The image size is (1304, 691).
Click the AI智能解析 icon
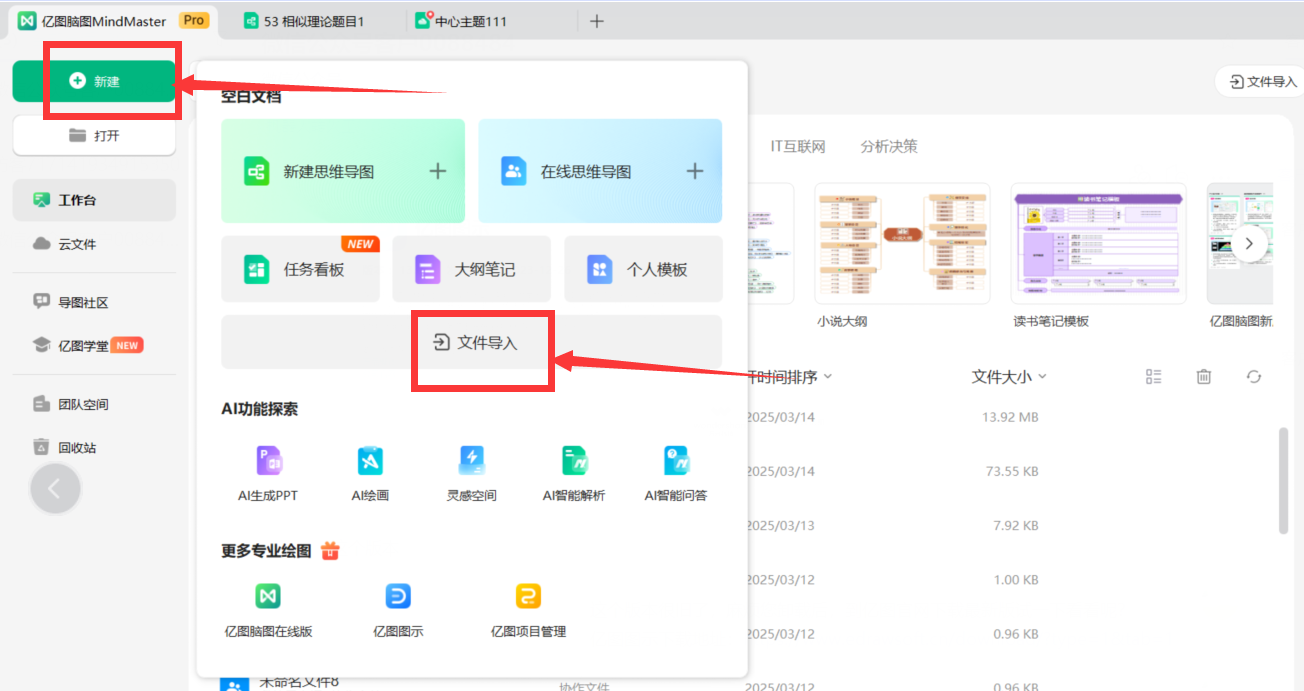(x=574, y=461)
